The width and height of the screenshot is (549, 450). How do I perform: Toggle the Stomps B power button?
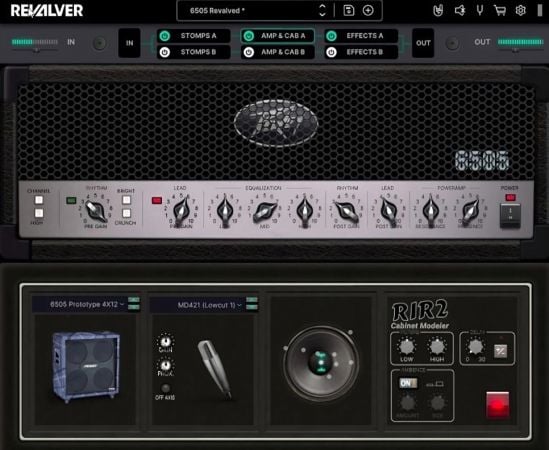pyautogui.click(x=165, y=52)
